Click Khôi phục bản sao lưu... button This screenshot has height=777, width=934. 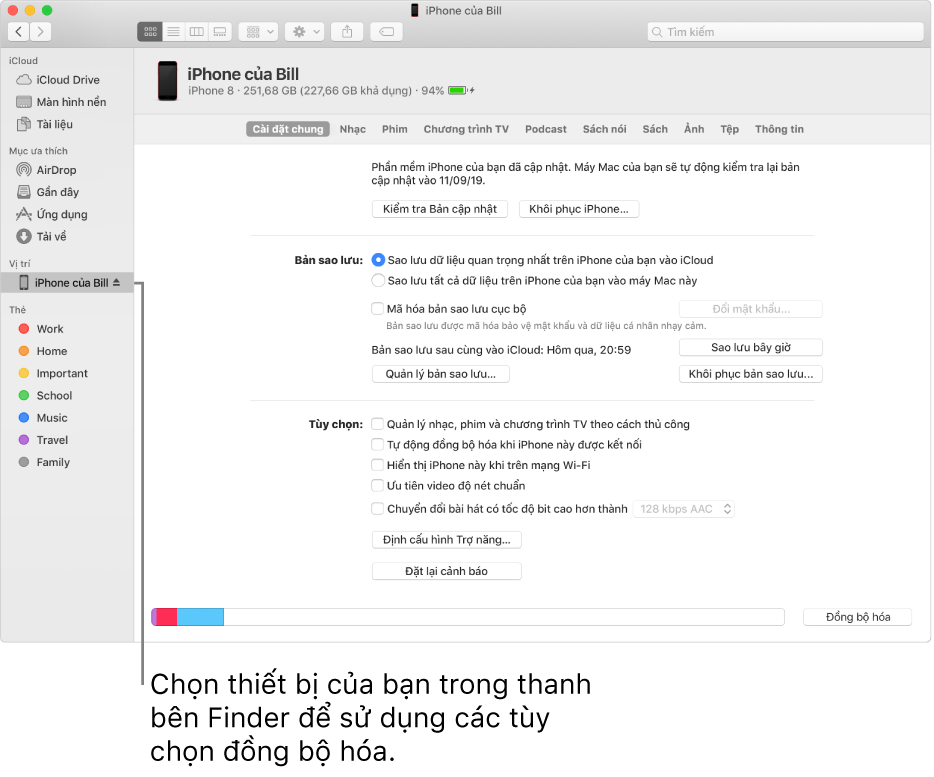[751, 374]
